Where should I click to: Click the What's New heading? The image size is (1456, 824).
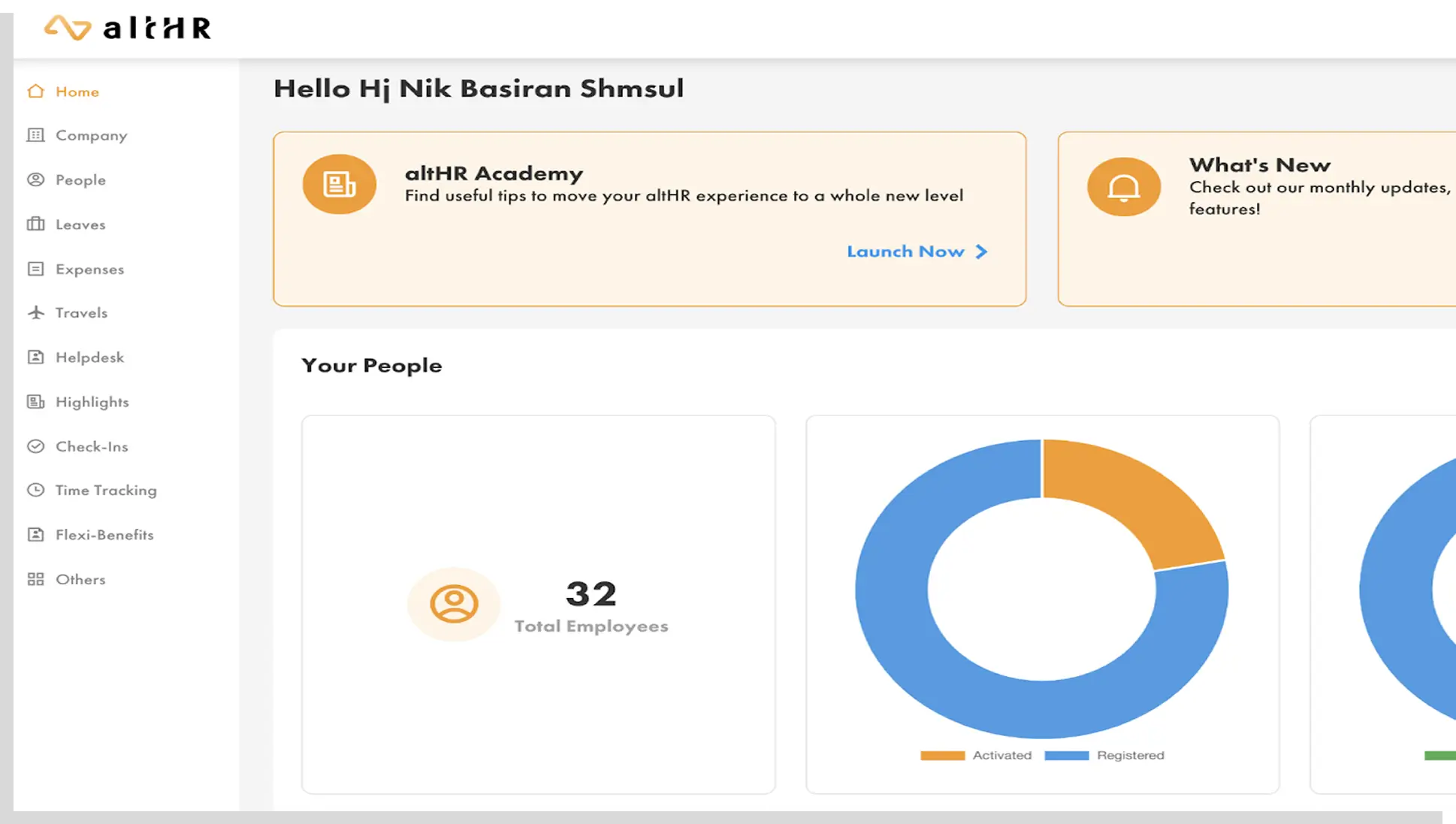pyautogui.click(x=1259, y=165)
